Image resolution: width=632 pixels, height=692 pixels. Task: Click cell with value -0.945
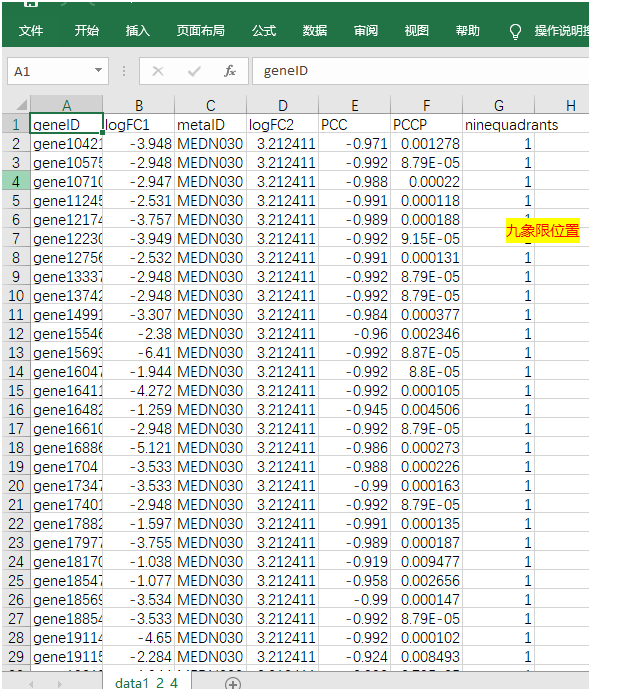click(x=354, y=409)
